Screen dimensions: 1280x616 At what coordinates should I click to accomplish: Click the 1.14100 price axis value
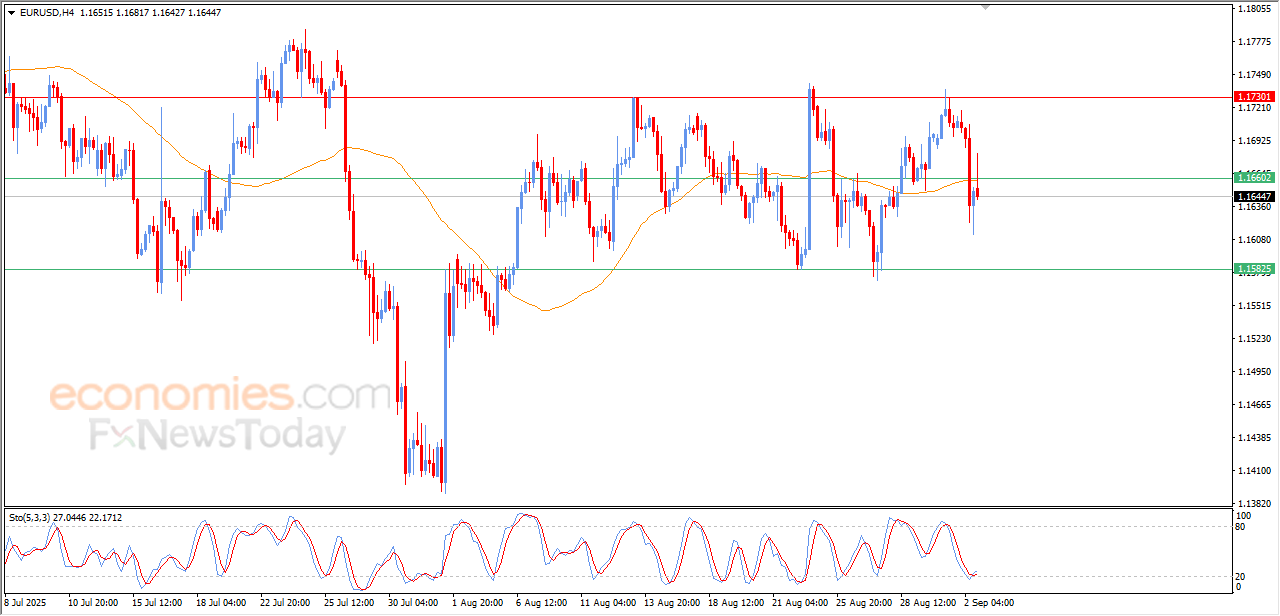coord(1255,470)
